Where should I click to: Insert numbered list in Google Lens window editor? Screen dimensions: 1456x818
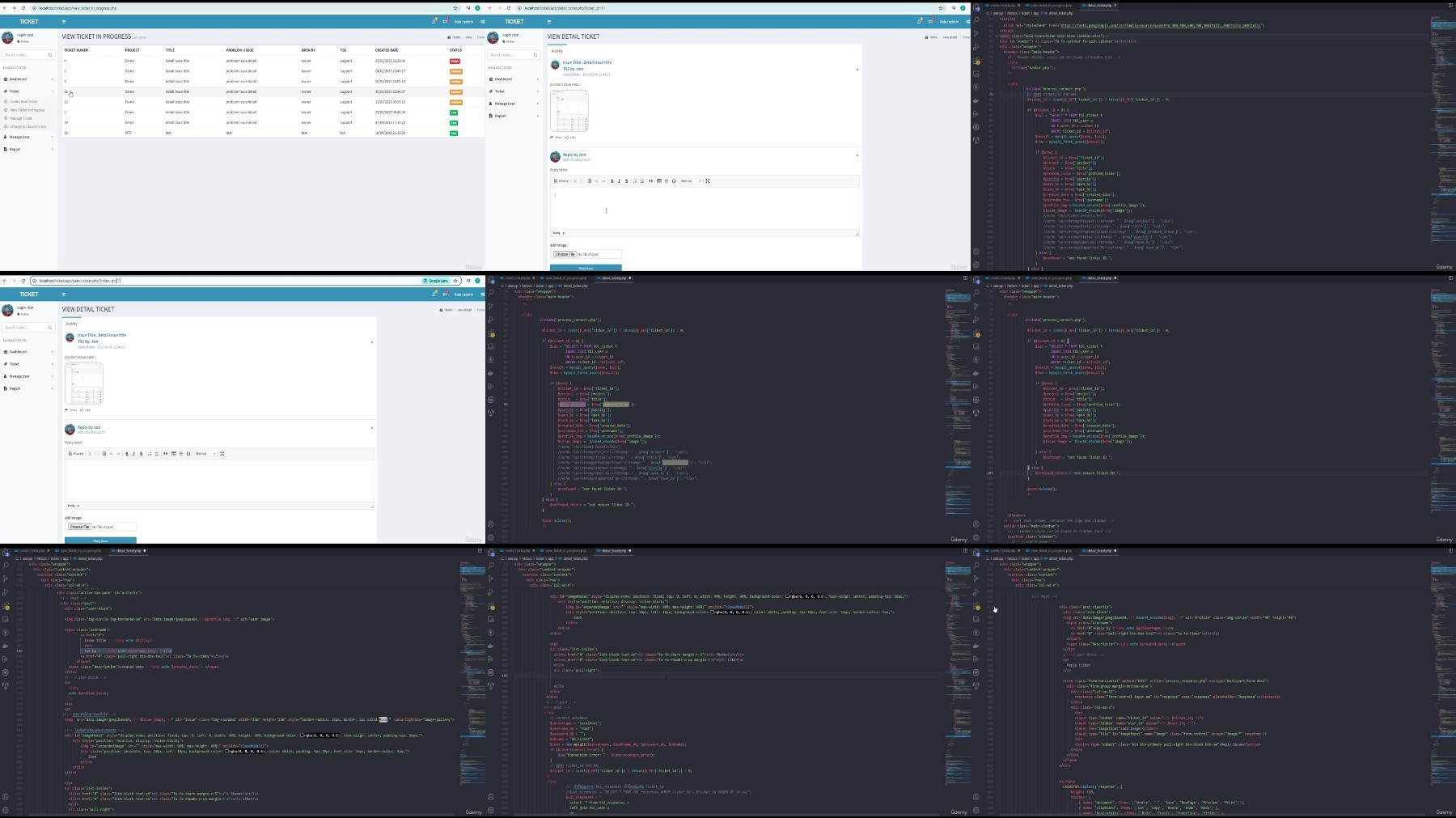coord(150,454)
